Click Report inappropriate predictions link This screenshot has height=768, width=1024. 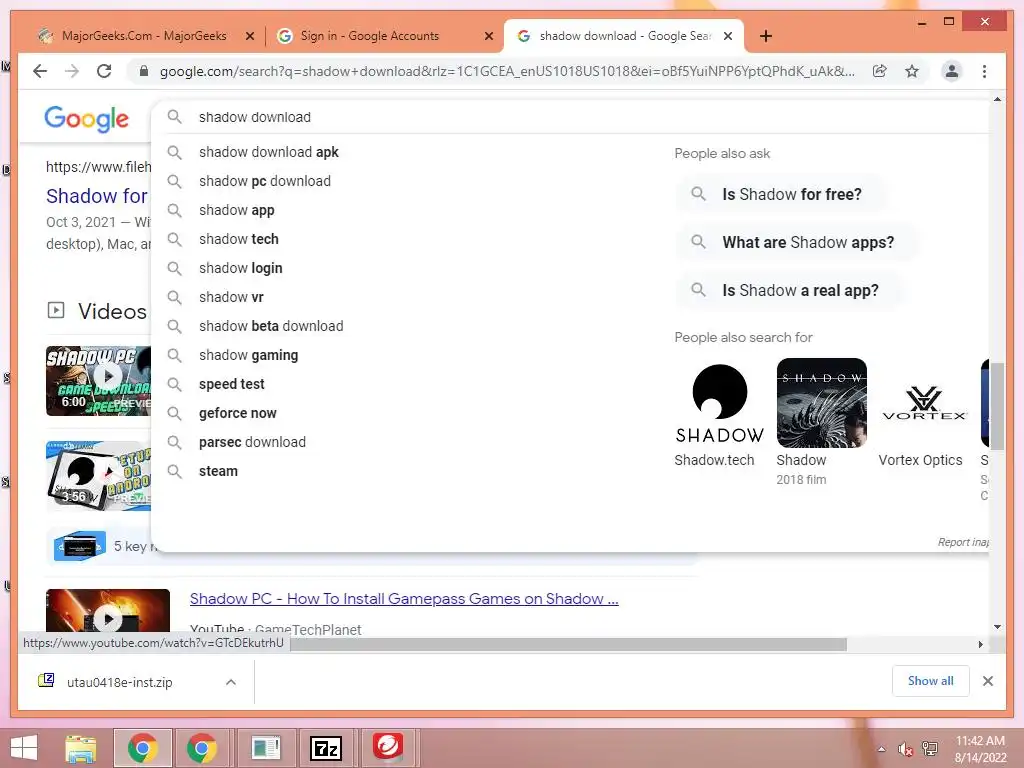(x=963, y=542)
